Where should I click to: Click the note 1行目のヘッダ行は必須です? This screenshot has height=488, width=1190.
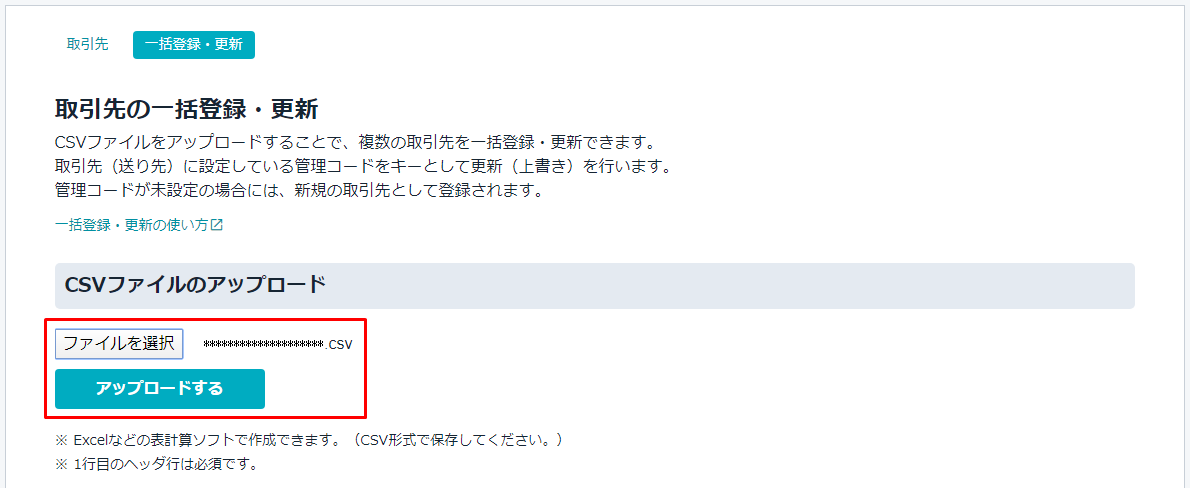point(156,464)
